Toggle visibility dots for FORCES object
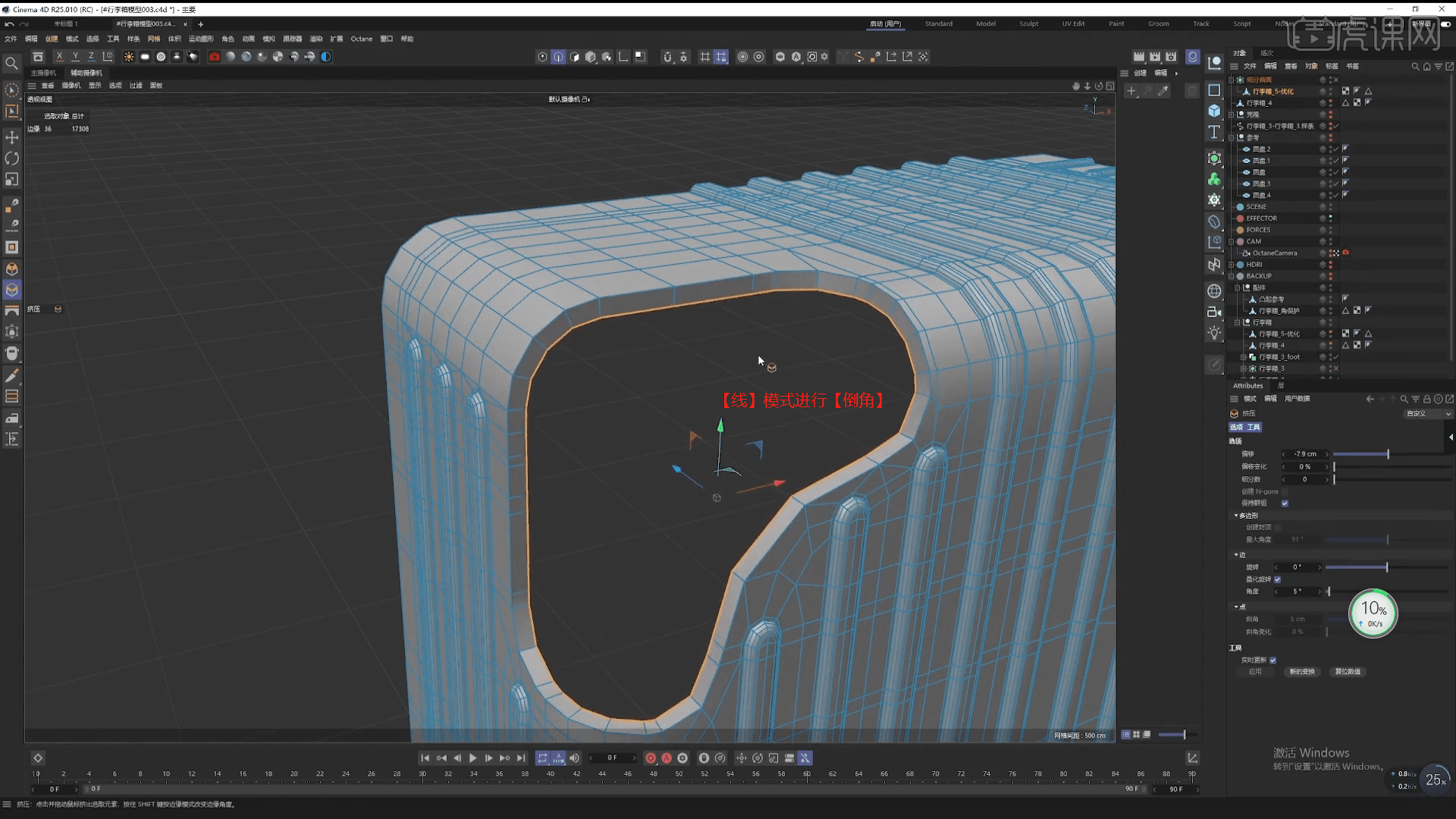The image size is (1456, 819). click(1330, 230)
